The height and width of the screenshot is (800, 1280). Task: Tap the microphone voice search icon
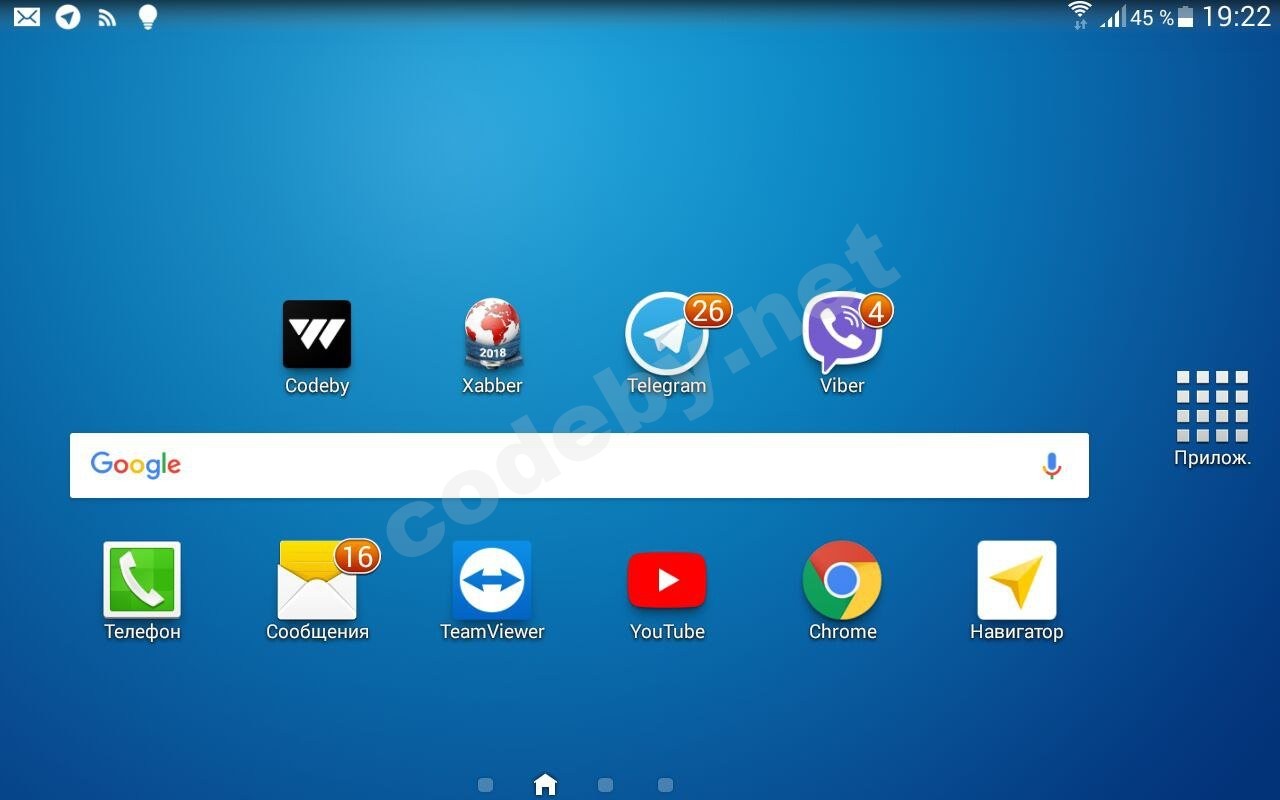pyautogui.click(x=1051, y=465)
